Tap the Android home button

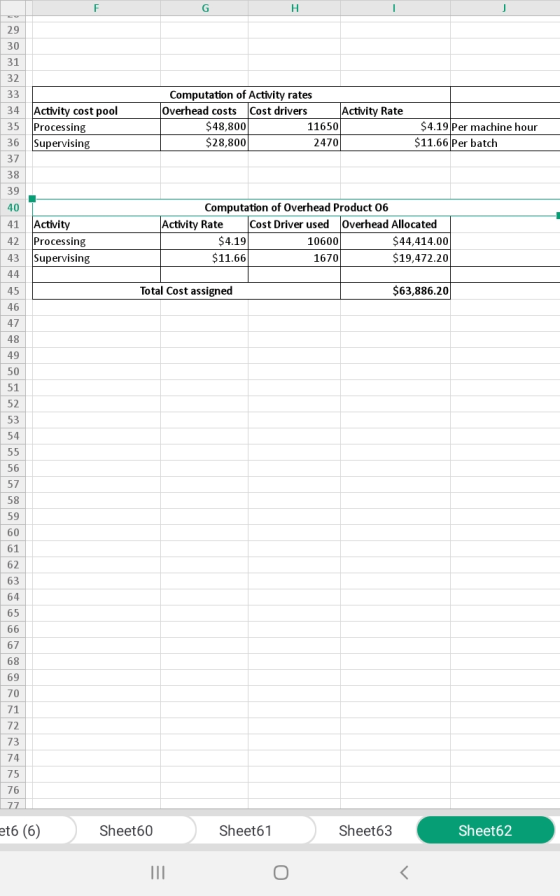pyautogui.click(x=281, y=873)
